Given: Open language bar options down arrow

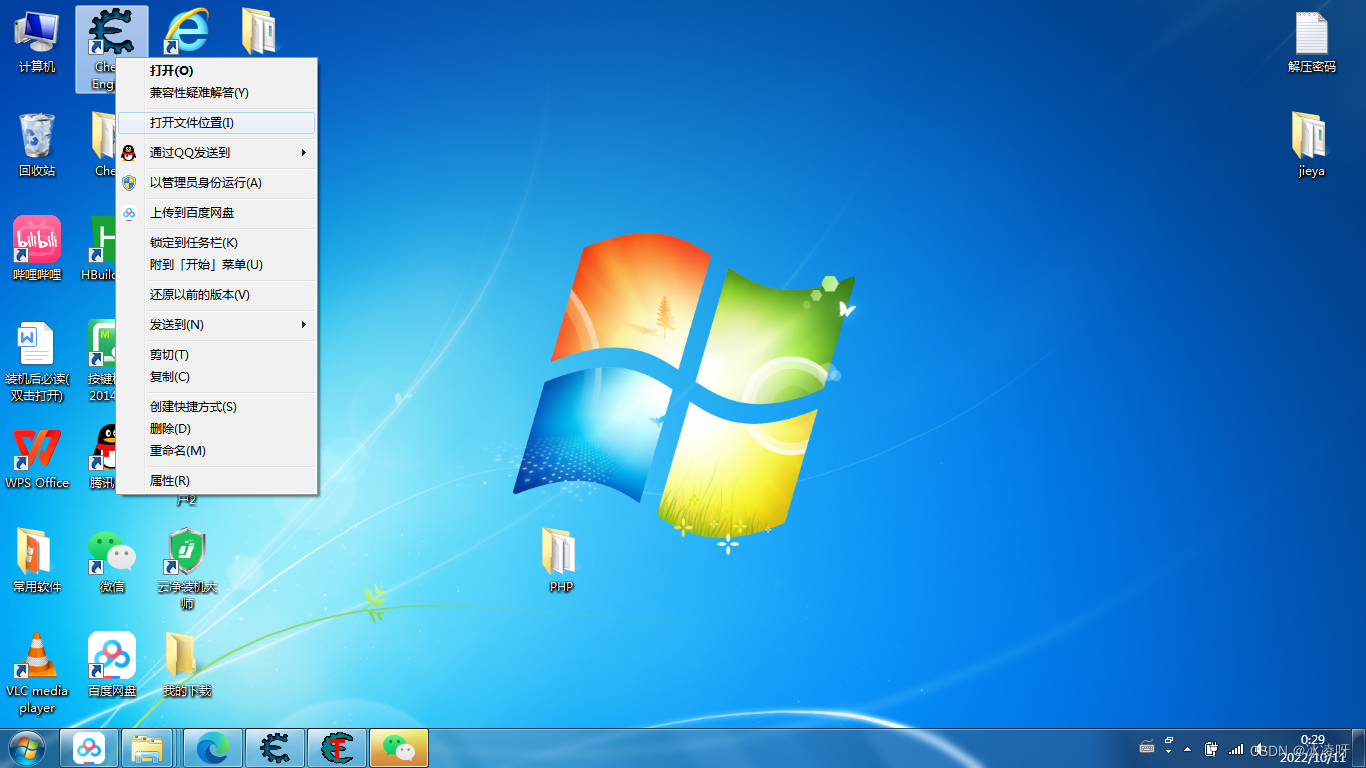Looking at the screenshot, I should 1169,751.
